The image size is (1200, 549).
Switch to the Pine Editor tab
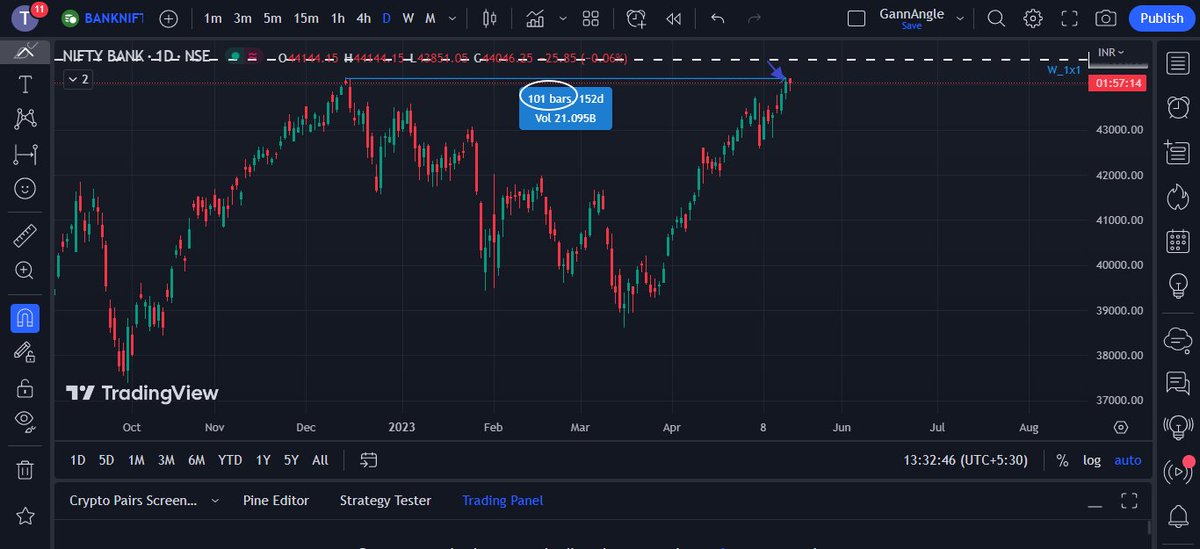(276, 500)
